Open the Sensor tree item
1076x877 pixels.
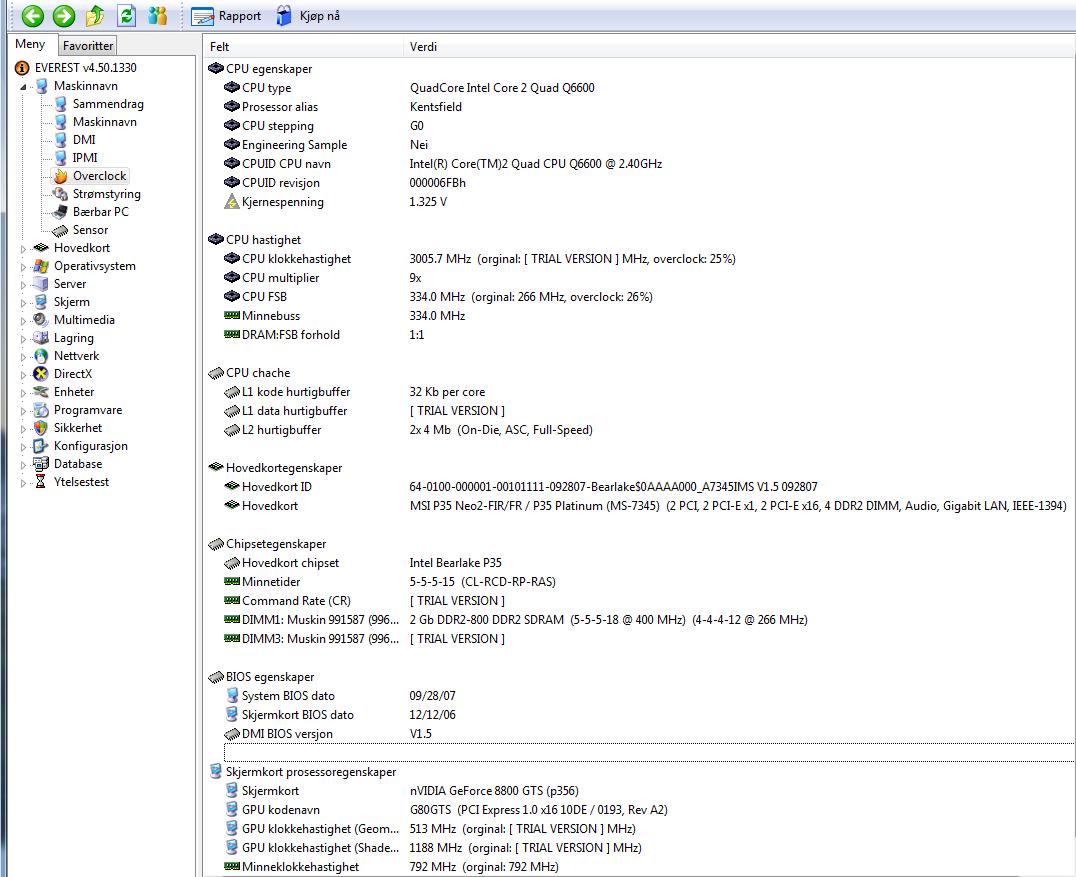coord(90,230)
